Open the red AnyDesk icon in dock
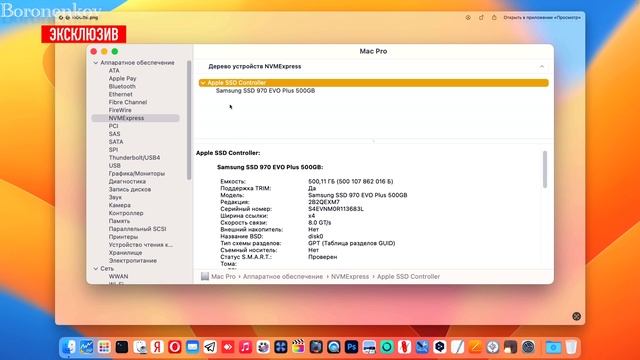This screenshot has height=360, width=640. [x=228, y=347]
